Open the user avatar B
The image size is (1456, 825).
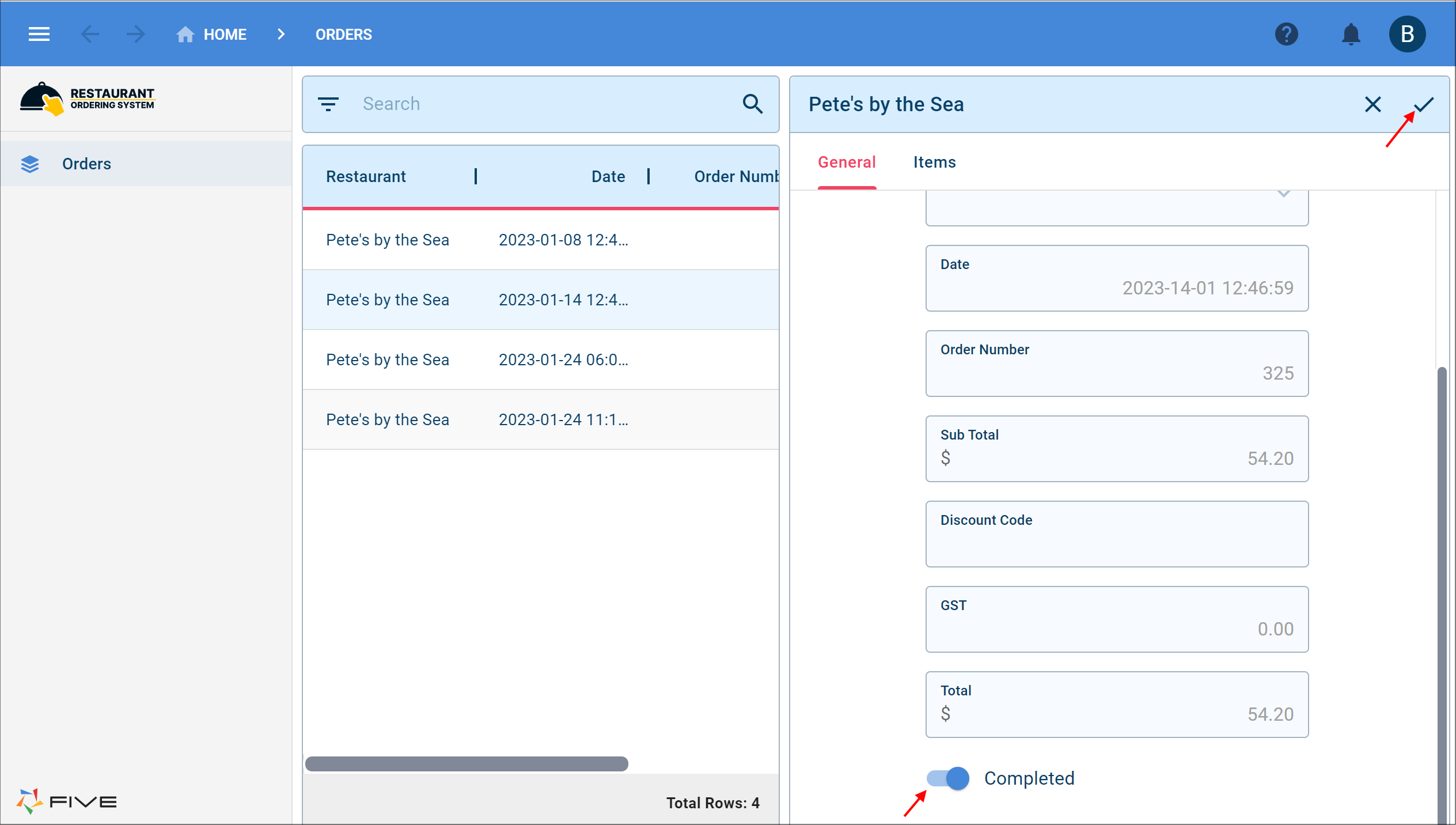coord(1407,35)
